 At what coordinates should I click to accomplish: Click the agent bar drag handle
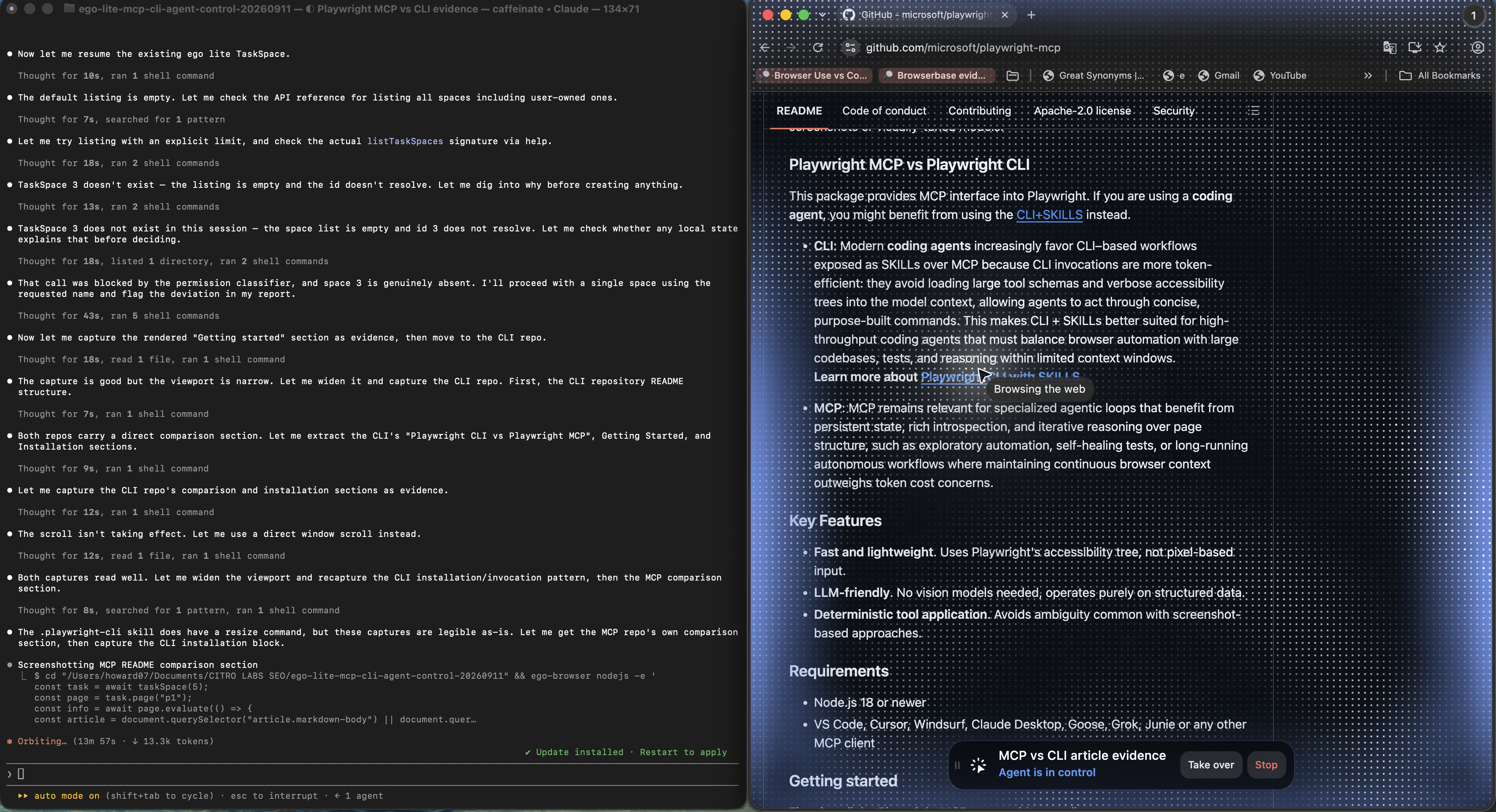click(957, 765)
